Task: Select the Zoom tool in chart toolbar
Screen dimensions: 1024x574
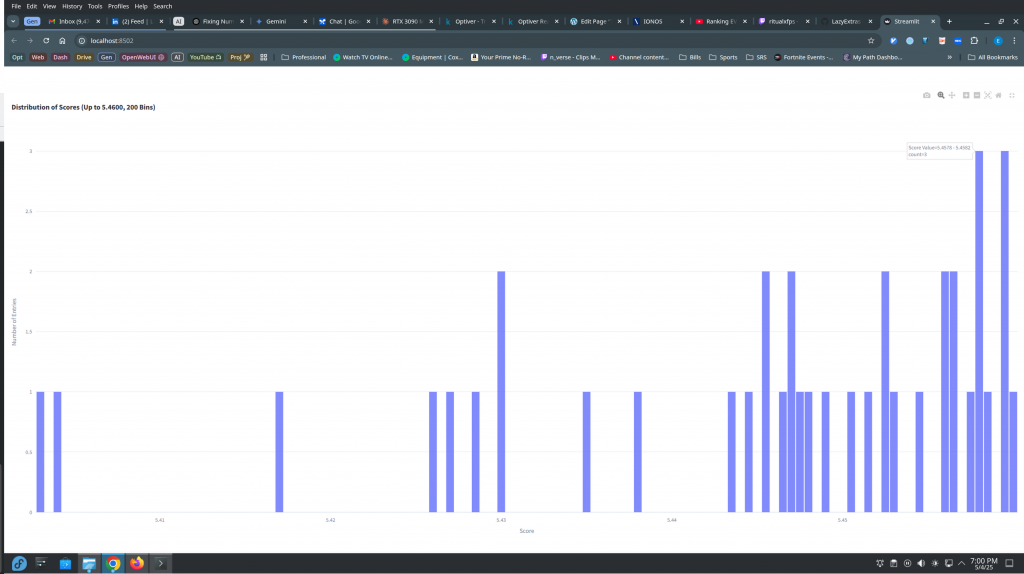Action: tap(941, 95)
